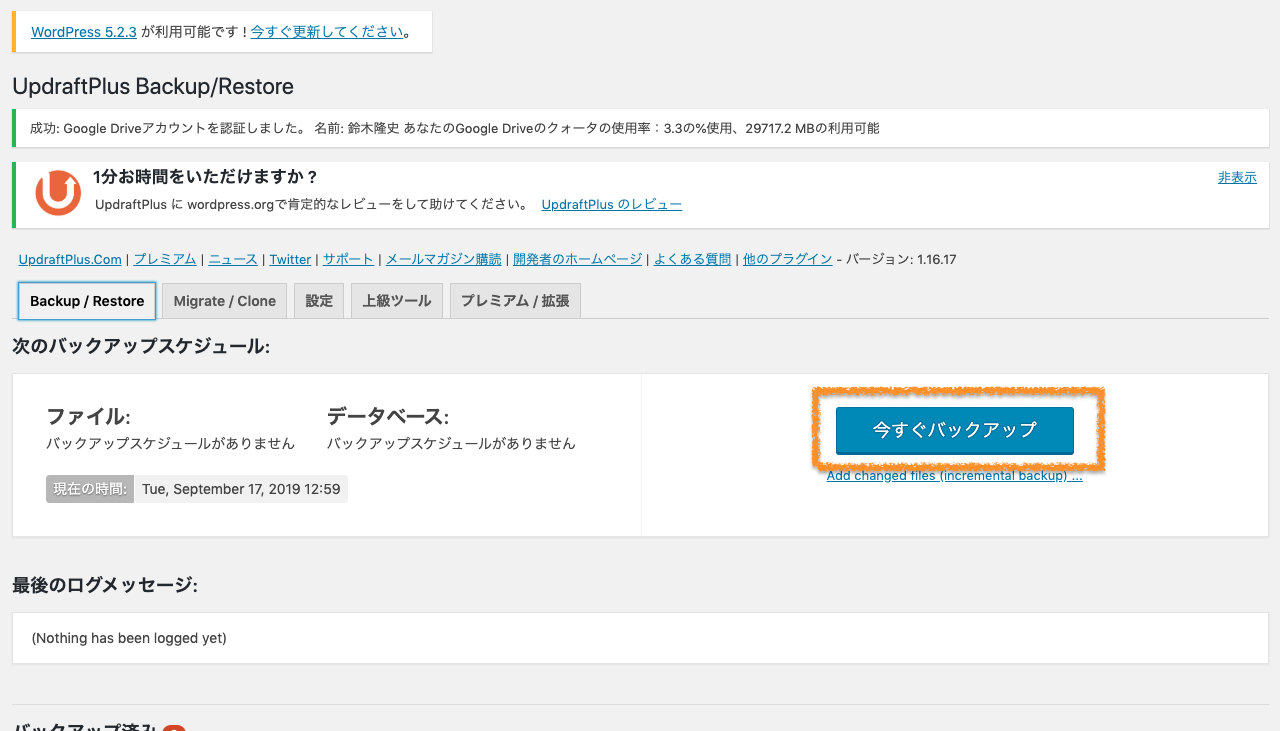Select the Backup / Restore tab
The height and width of the screenshot is (731, 1280).
87,301
